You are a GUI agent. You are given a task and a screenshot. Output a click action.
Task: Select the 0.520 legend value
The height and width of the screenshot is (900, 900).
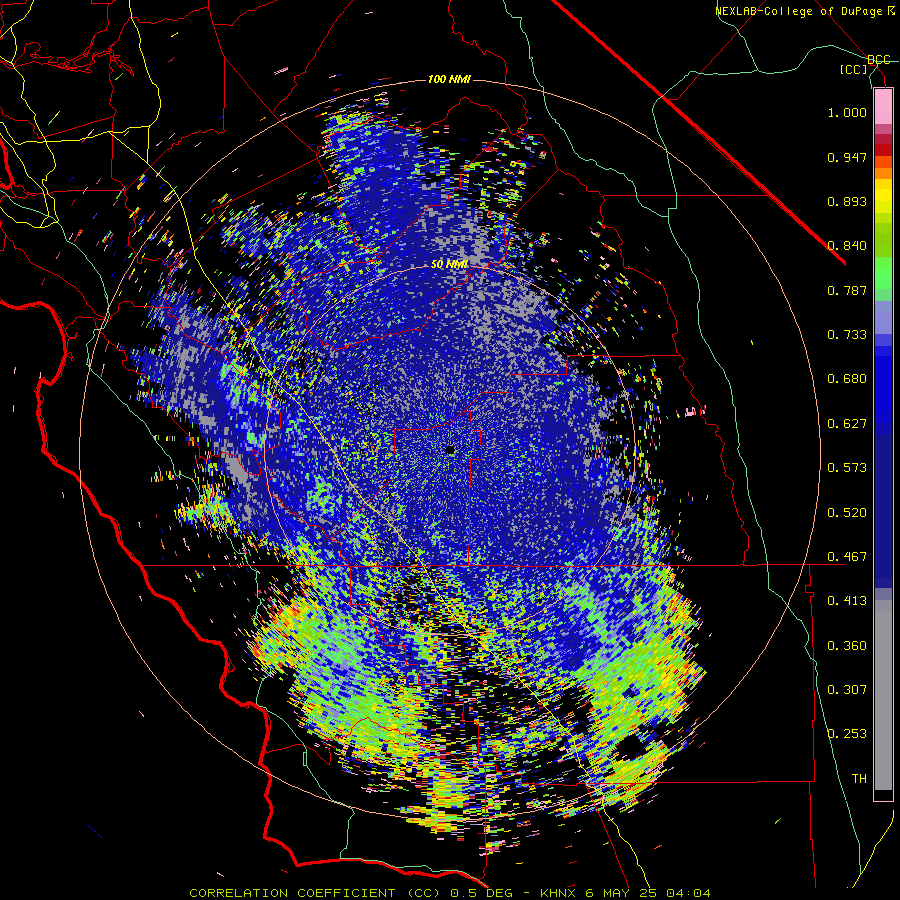click(847, 513)
